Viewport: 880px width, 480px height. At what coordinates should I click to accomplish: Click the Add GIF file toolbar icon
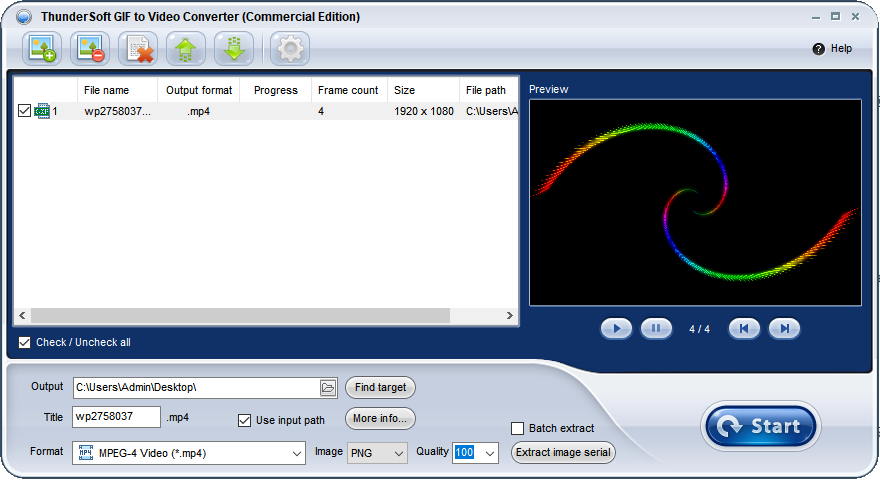pyautogui.click(x=42, y=48)
